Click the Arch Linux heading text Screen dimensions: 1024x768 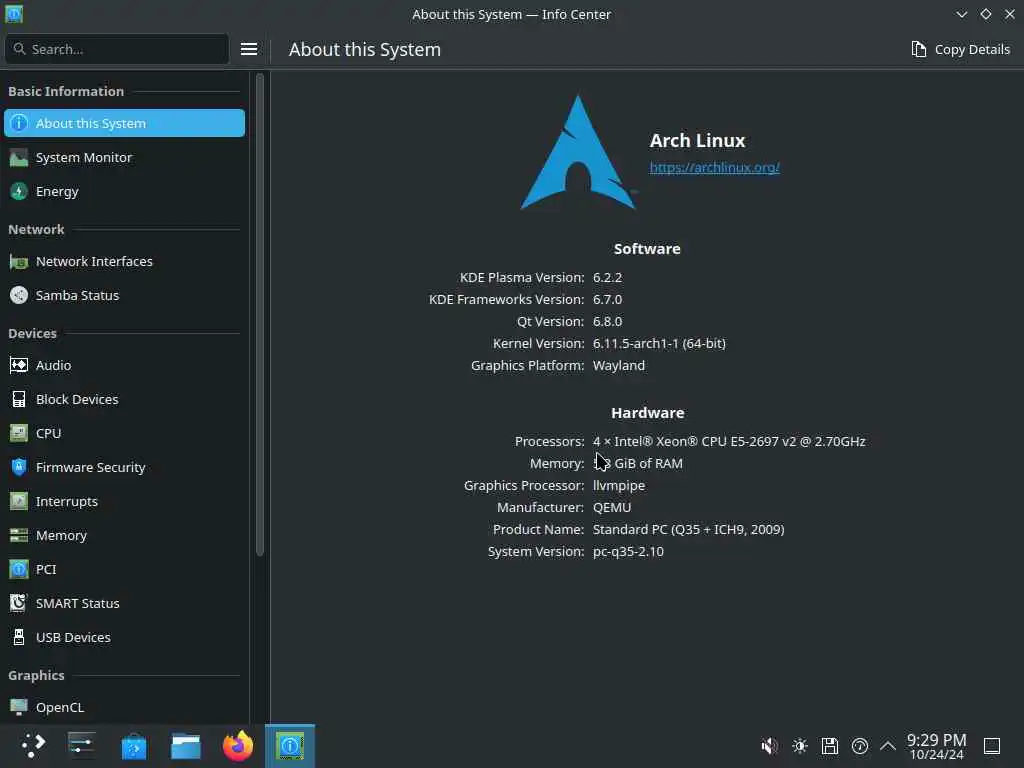697,140
